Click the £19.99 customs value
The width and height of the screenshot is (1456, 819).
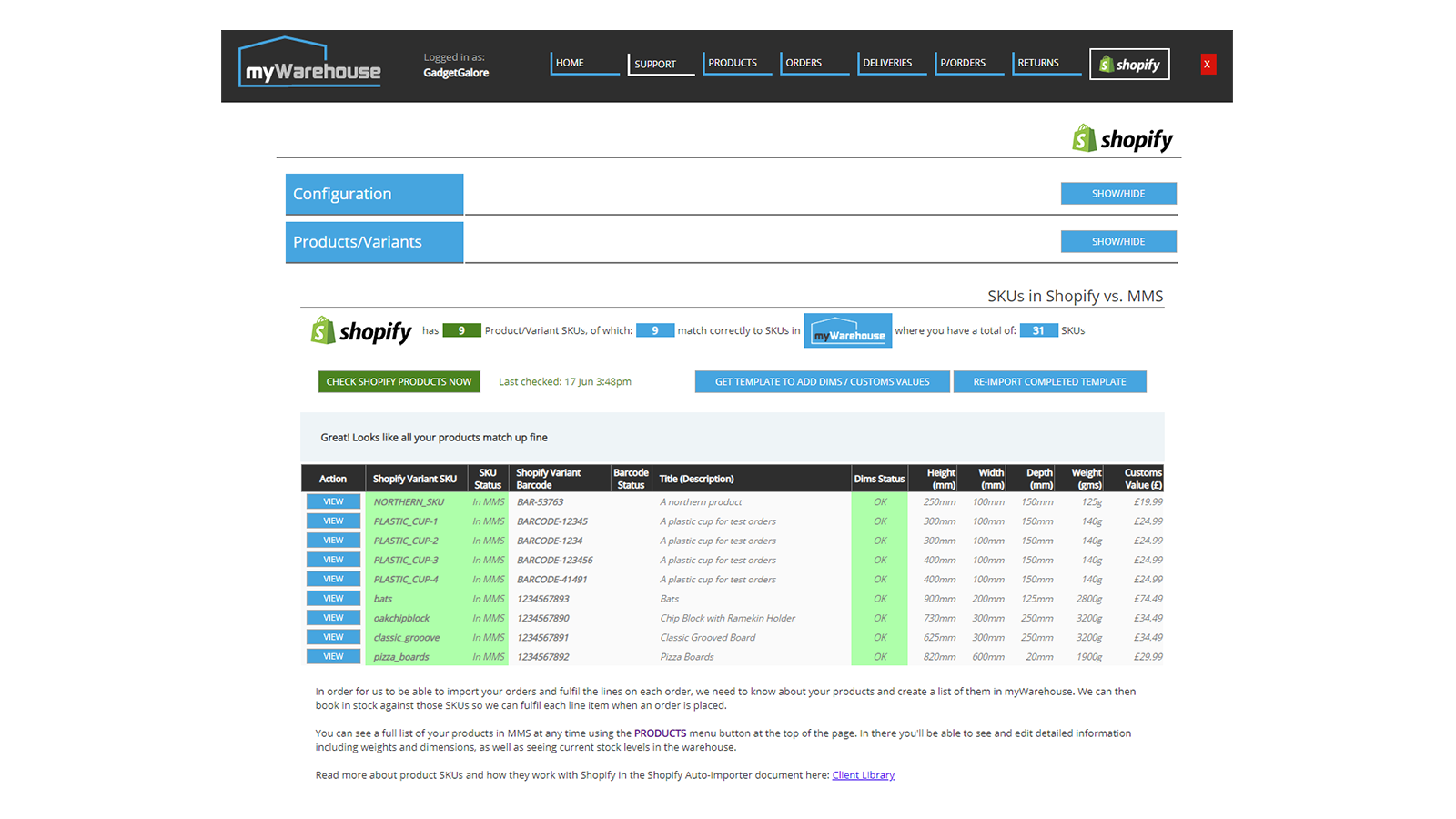(x=1148, y=502)
